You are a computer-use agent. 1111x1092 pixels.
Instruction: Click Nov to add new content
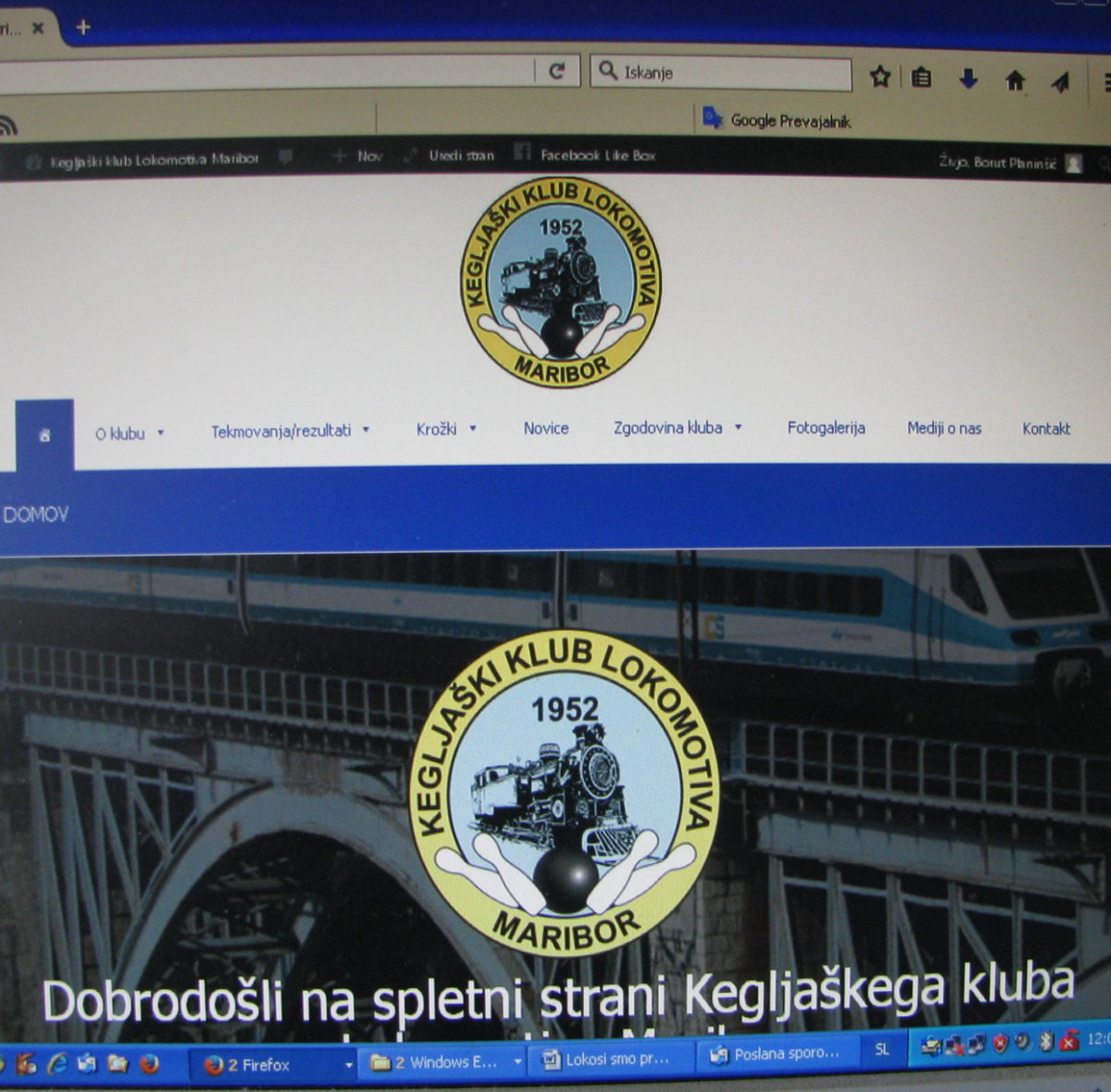coord(358,157)
